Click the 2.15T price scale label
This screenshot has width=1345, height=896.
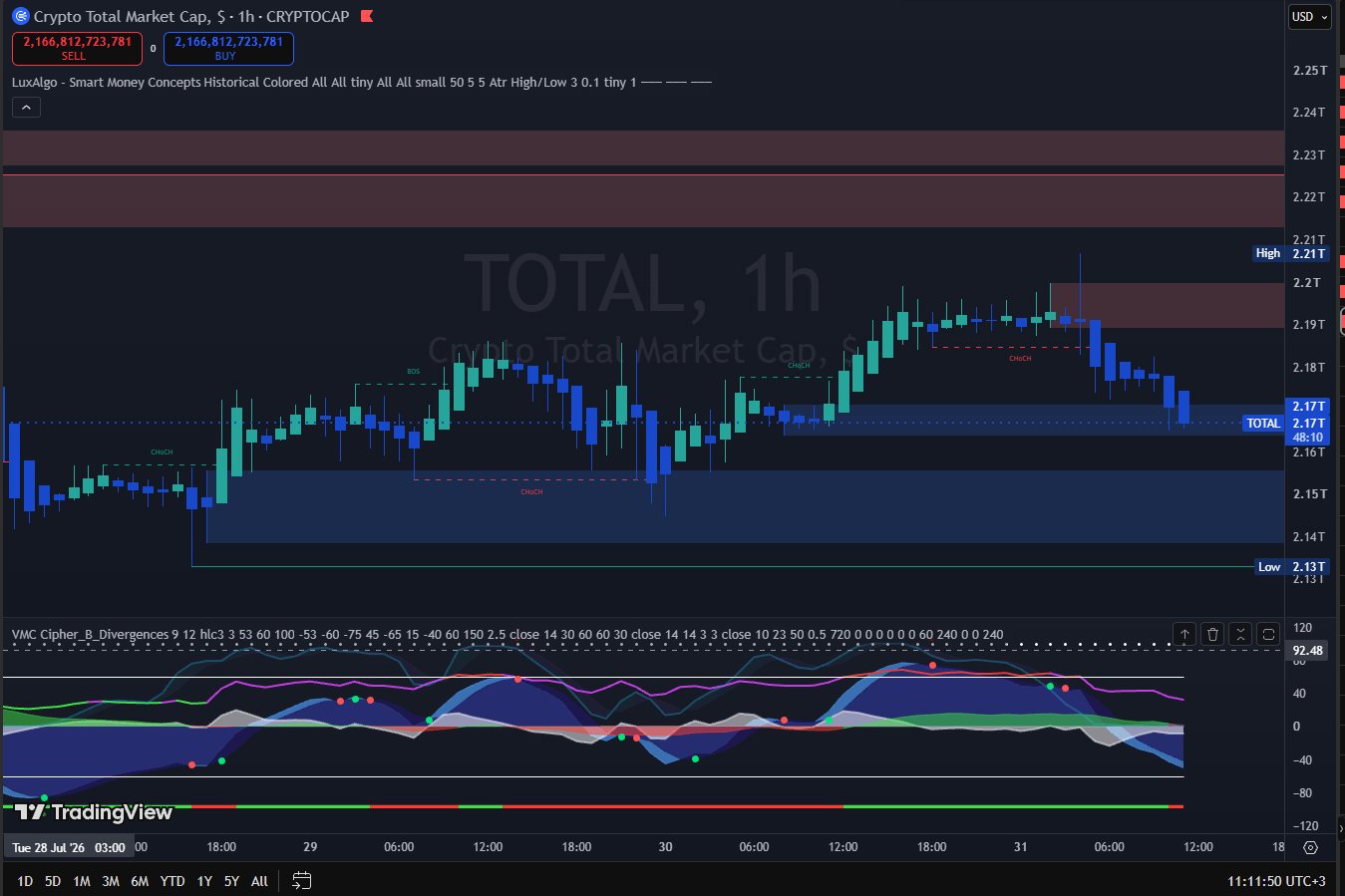(x=1309, y=494)
